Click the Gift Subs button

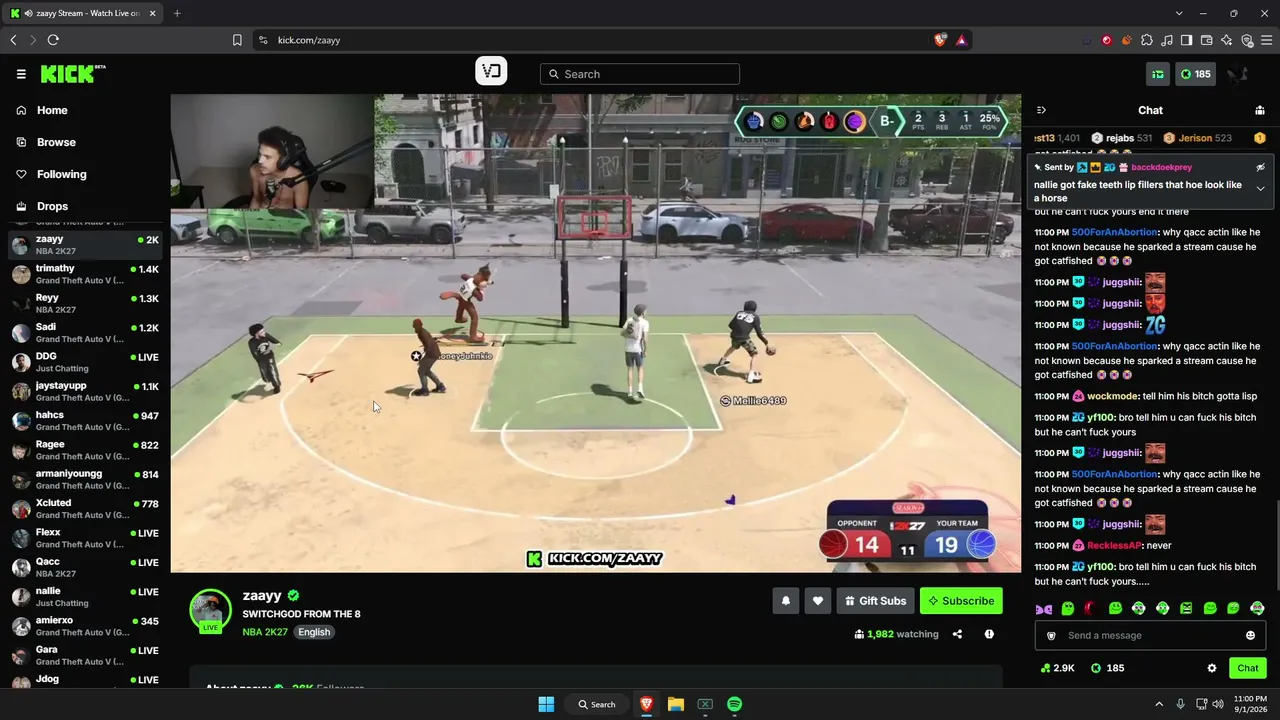pyautogui.click(x=875, y=601)
